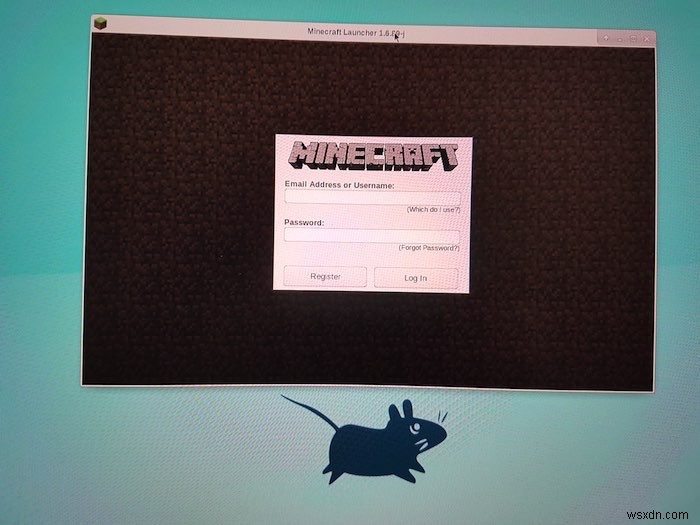Click the pin/shade button in the title bar
Image resolution: width=700 pixels, height=525 pixels.
coord(606,38)
